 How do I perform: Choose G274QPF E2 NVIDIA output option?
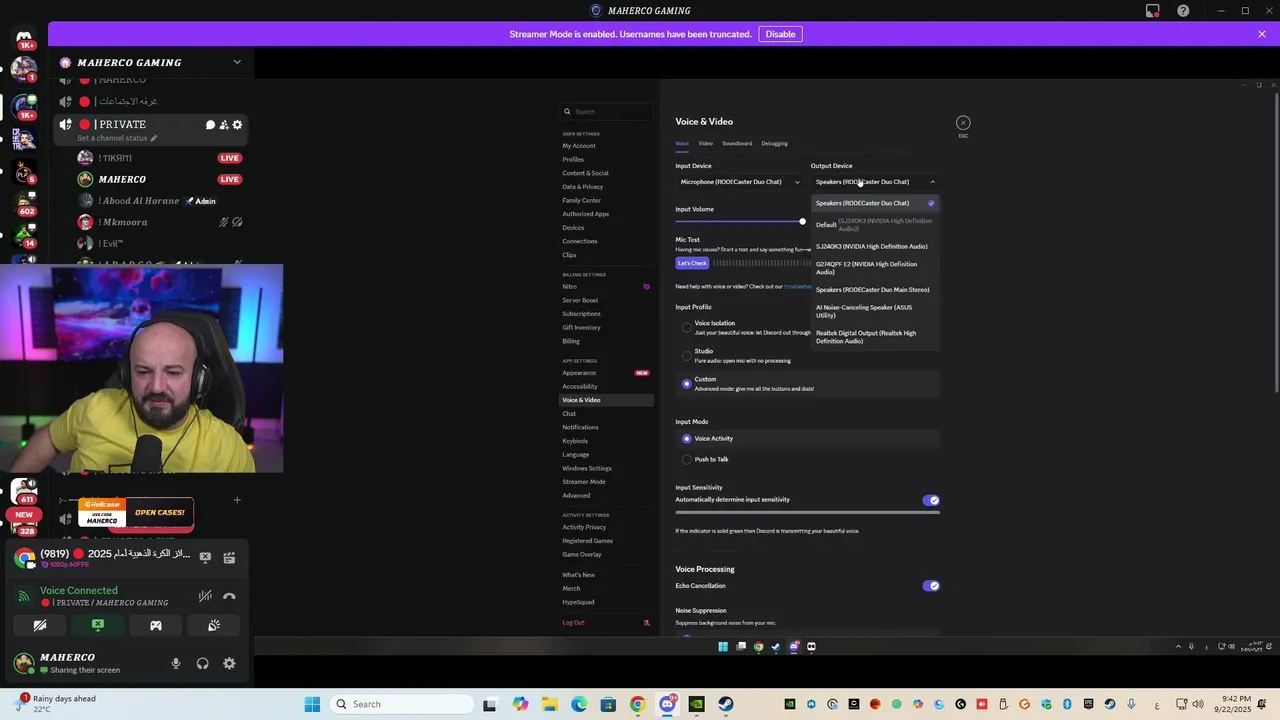(x=875, y=268)
